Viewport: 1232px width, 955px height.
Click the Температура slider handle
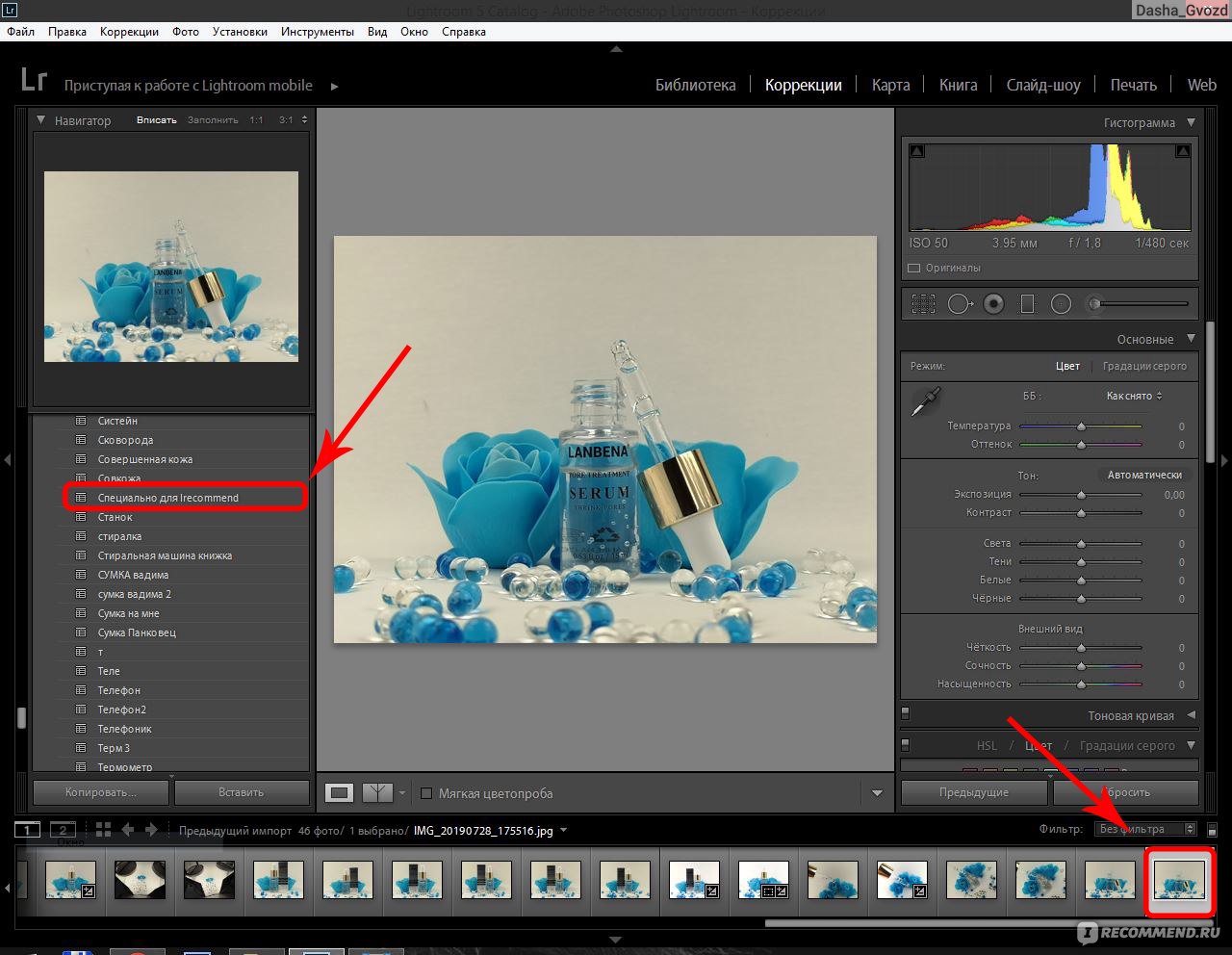(x=1081, y=426)
